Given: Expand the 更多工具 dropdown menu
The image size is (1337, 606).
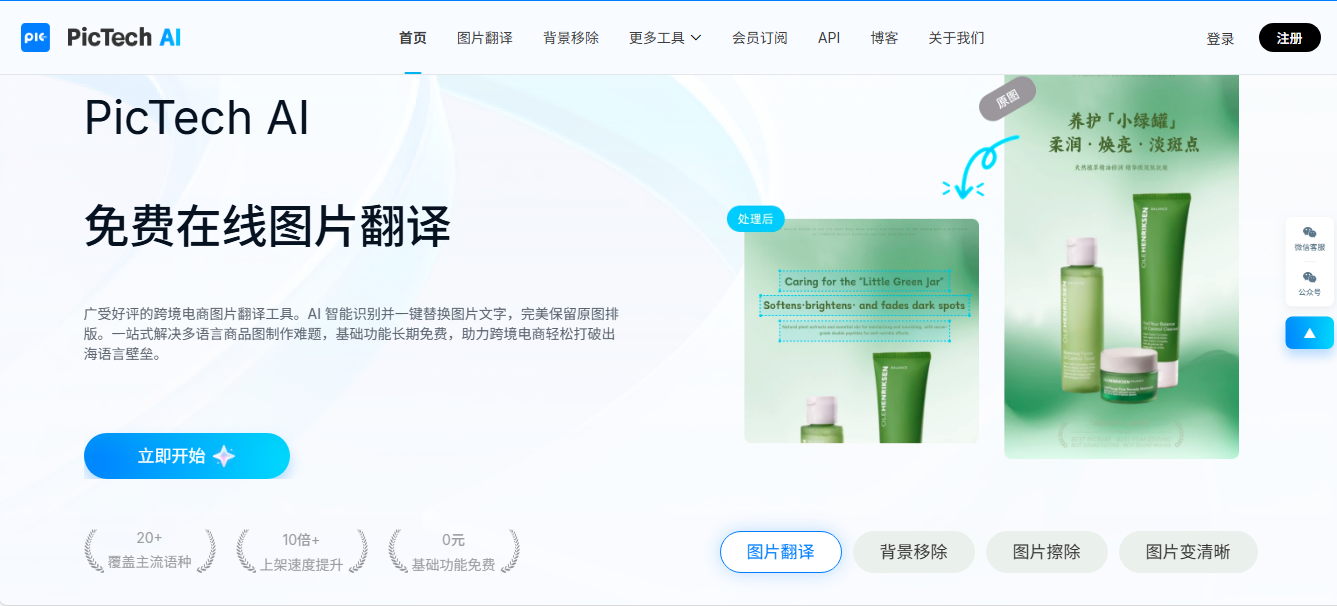Looking at the screenshot, I should tap(665, 38).
